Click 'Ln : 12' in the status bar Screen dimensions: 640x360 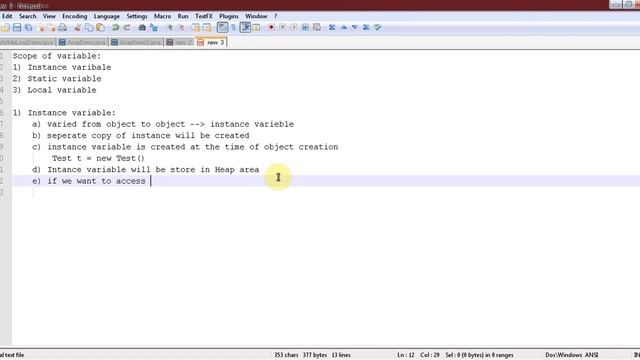(406, 355)
